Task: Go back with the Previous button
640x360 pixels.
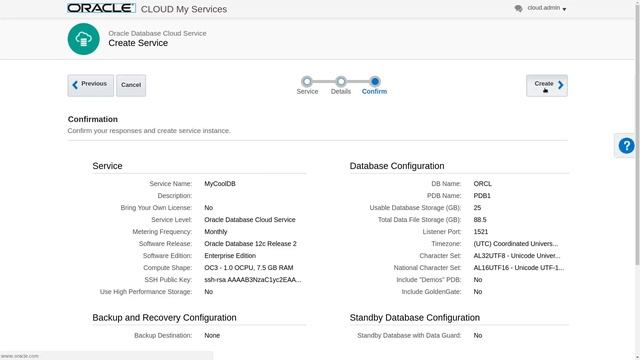Action: (x=91, y=85)
